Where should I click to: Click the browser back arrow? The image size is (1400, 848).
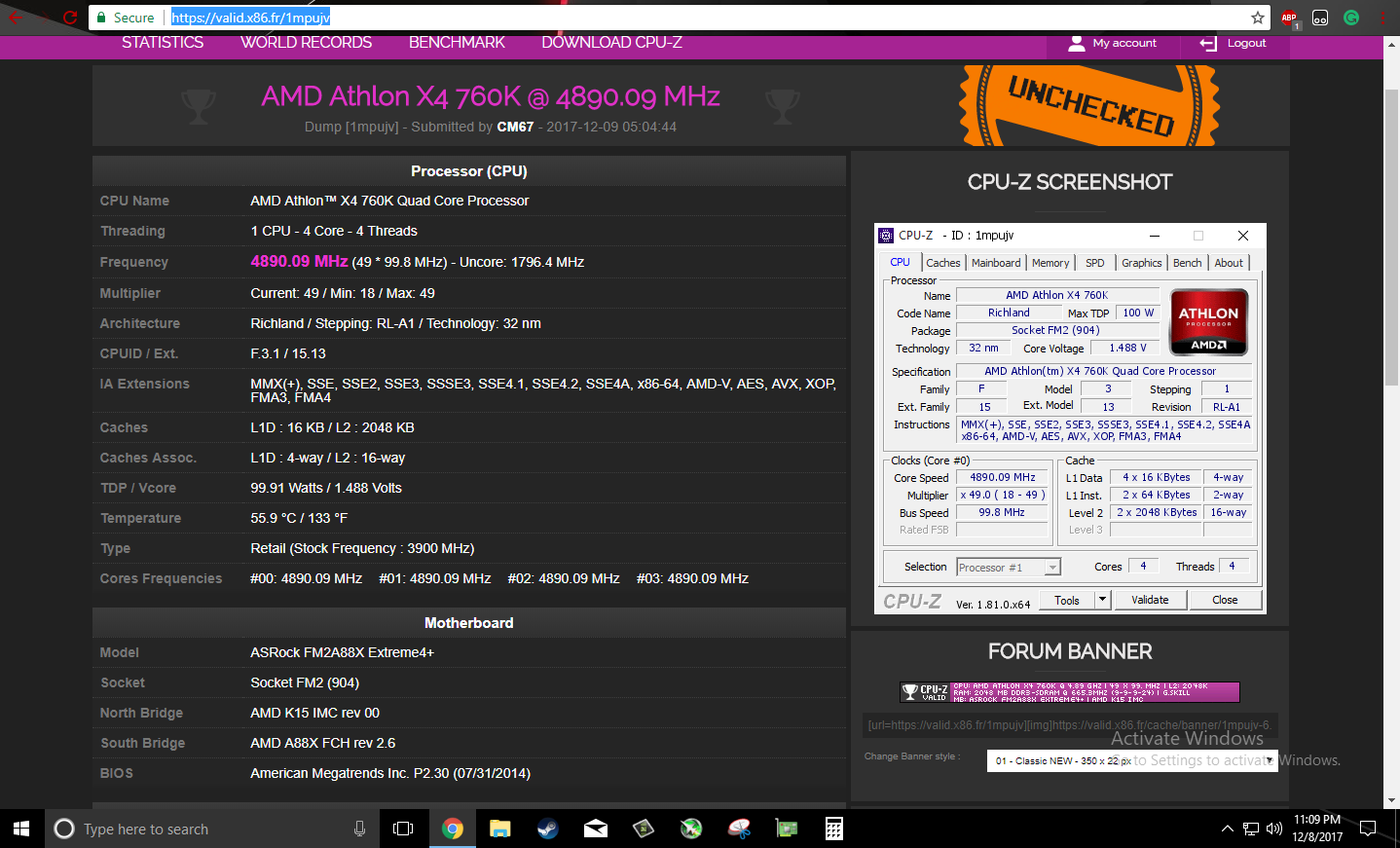(16, 18)
